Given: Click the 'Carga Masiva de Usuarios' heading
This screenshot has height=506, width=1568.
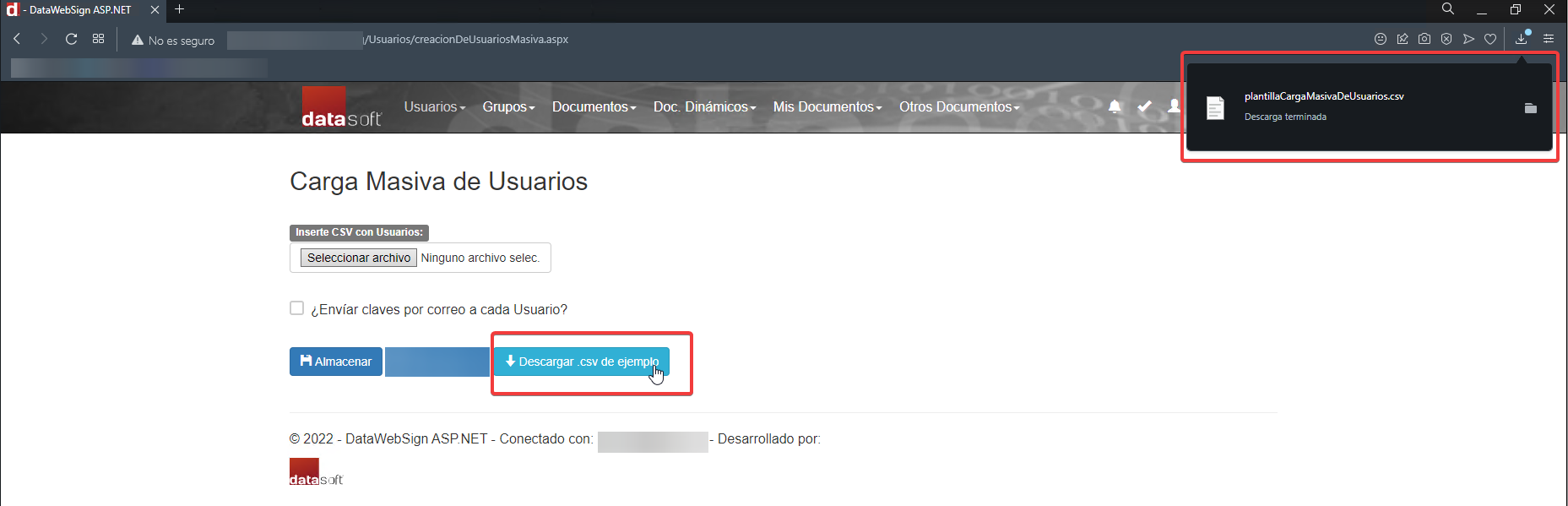Looking at the screenshot, I should [x=438, y=182].
